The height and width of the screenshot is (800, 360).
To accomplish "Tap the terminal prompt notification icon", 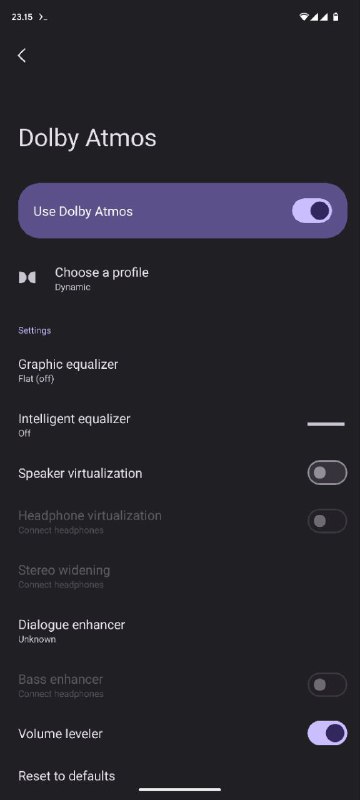I will click(x=43, y=17).
